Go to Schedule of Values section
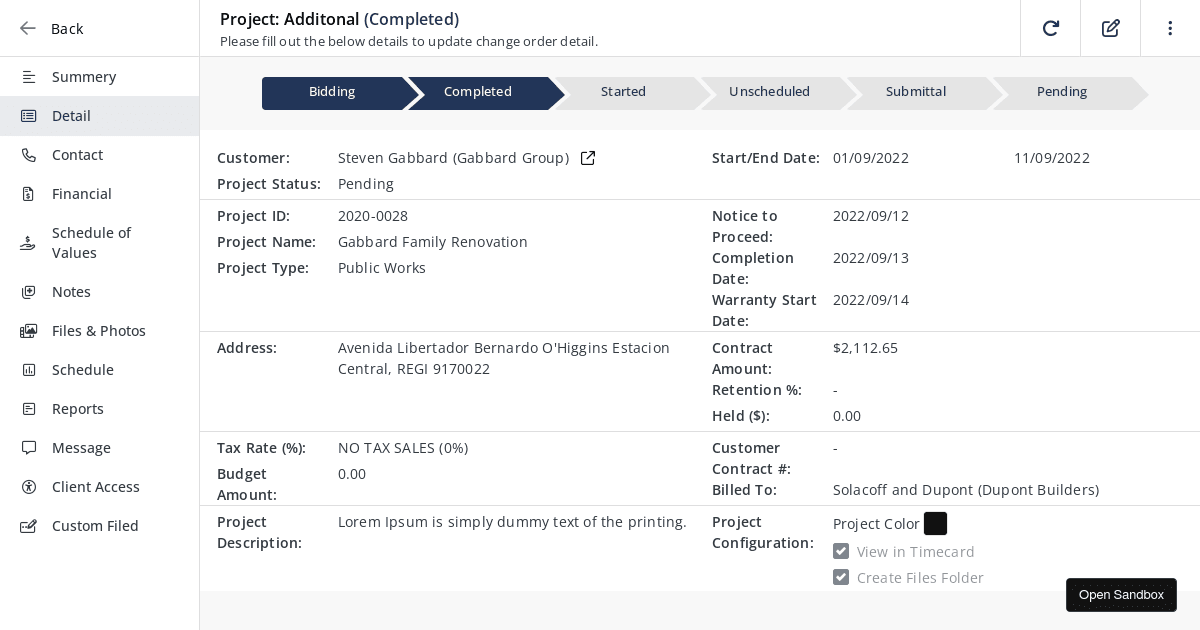The height and width of the screenshot is (630, 1200). click(91, 243)
